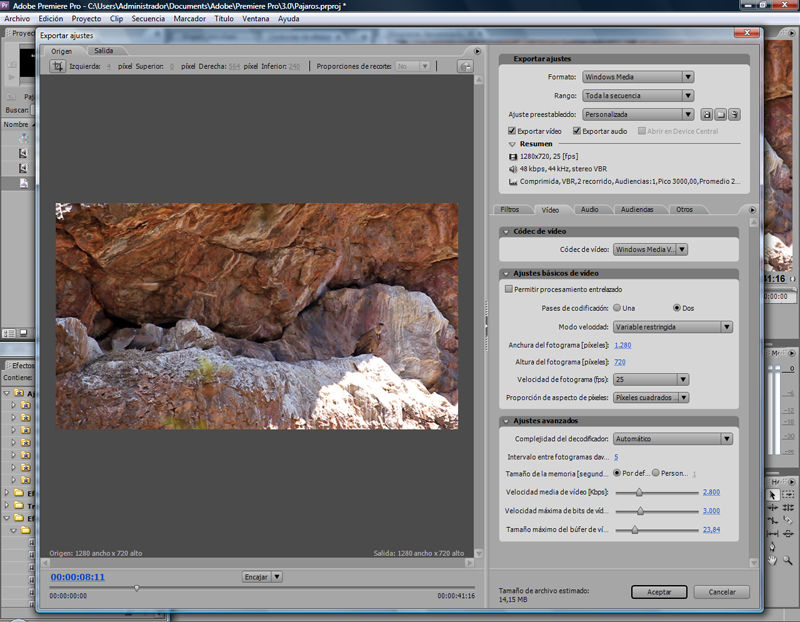Open the Secuencia menu

(148, 19)
